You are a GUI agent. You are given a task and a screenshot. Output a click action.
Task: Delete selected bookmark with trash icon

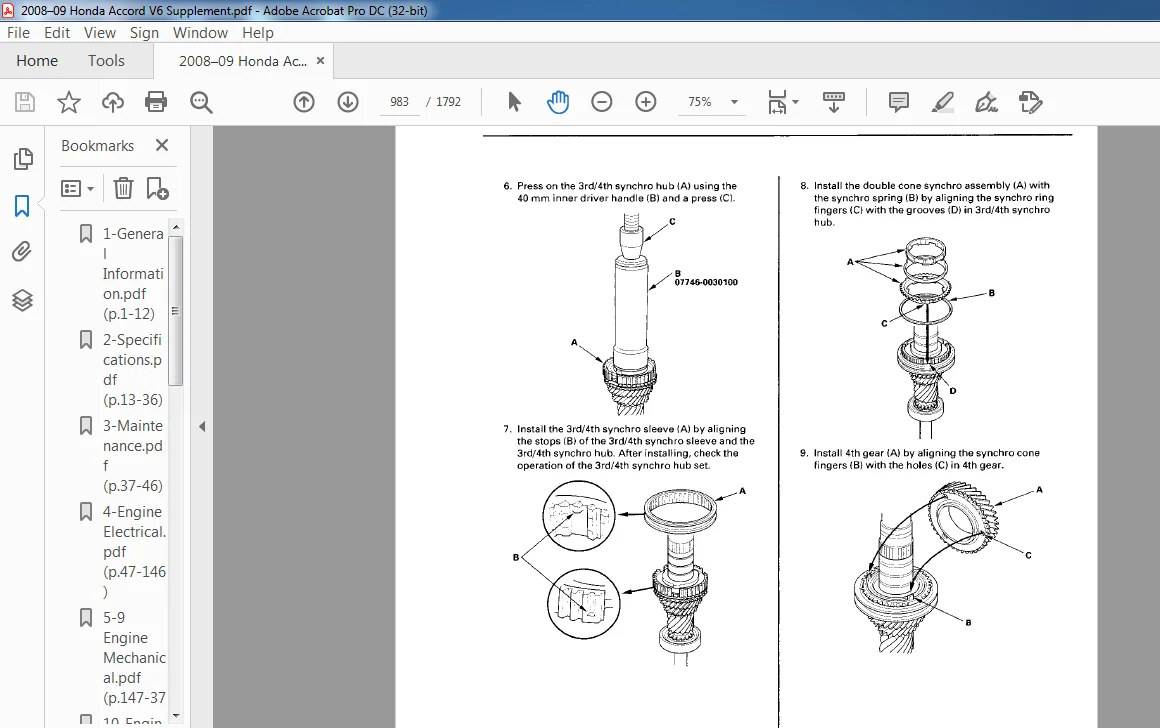[x=123, y=189]
